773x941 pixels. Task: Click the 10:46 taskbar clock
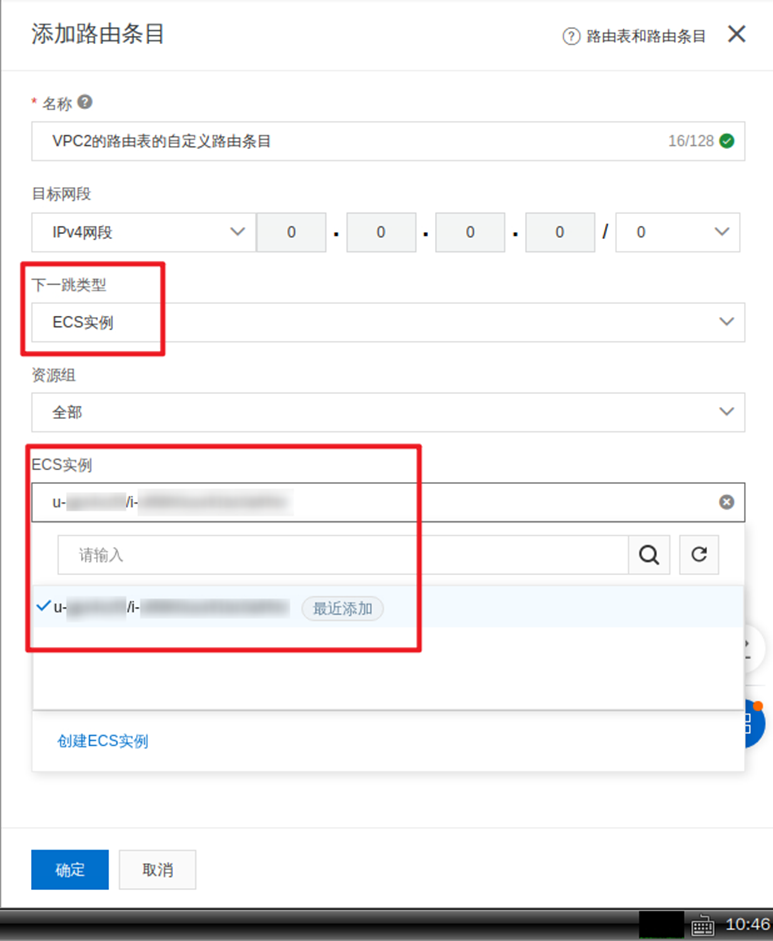coord(747,924)
